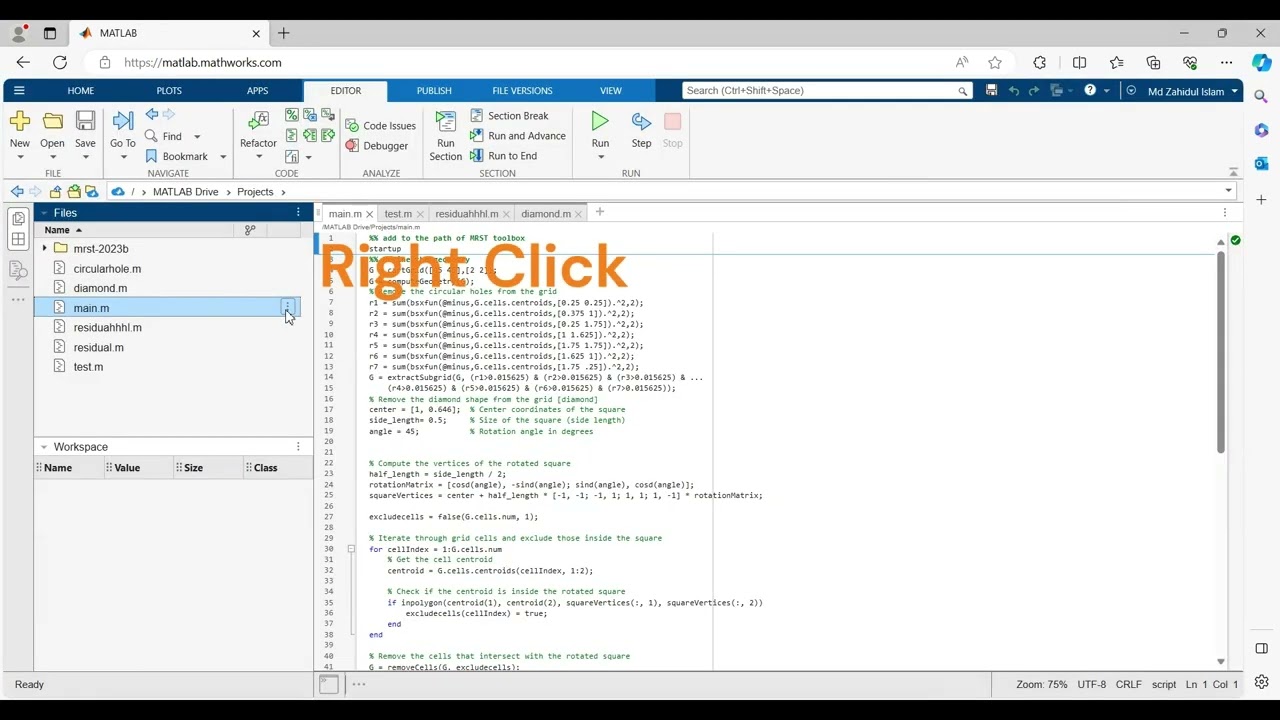Image resolution: width=1280 pixels, height=720 pixels.
Task: Click the Run Section icon
Action: [446, 122]
